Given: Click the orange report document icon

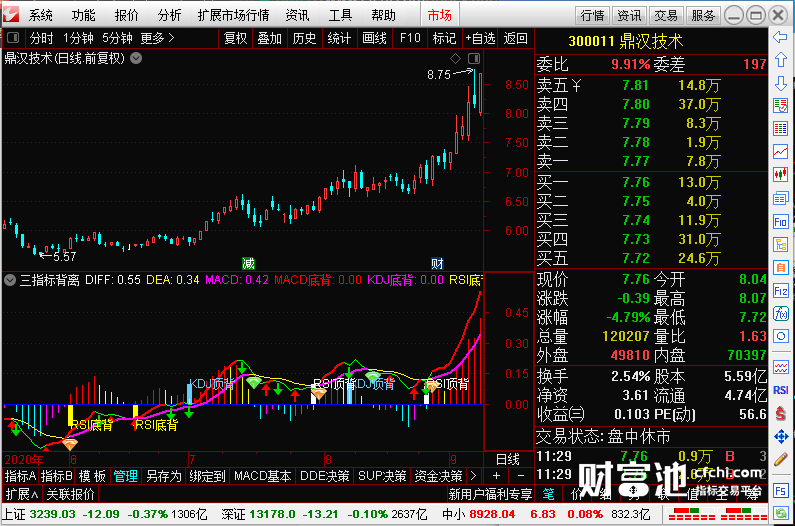Looking at the screenshot, I should click(780, 267).
